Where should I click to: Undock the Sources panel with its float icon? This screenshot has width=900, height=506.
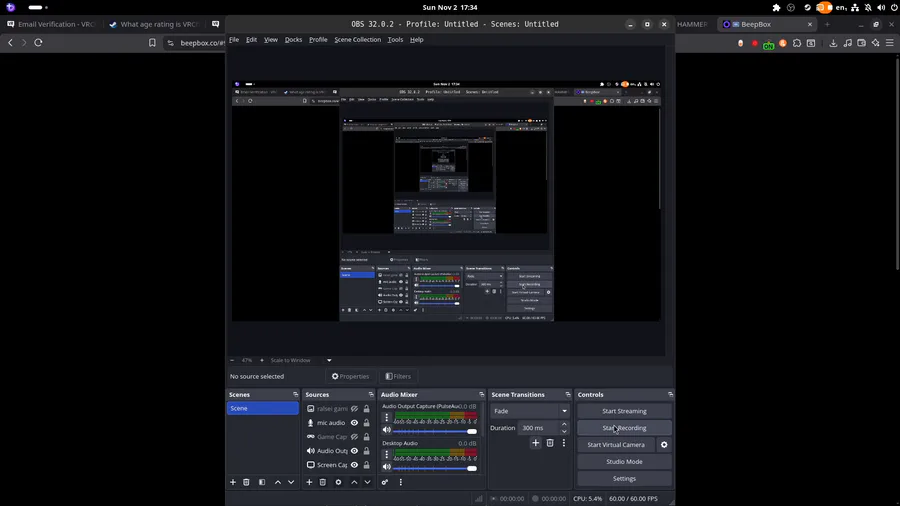pos(371,395)
